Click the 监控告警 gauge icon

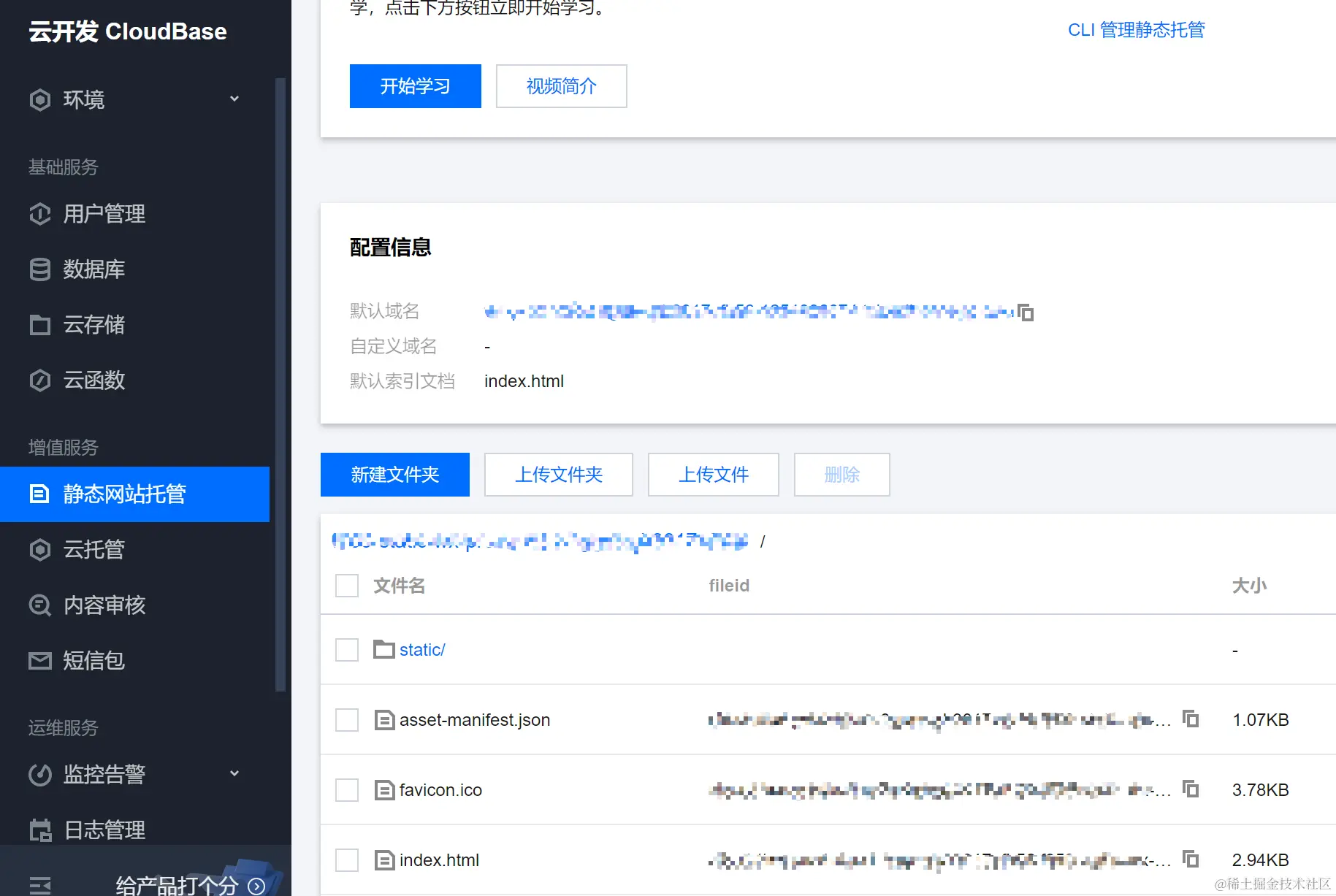point(40,775)
